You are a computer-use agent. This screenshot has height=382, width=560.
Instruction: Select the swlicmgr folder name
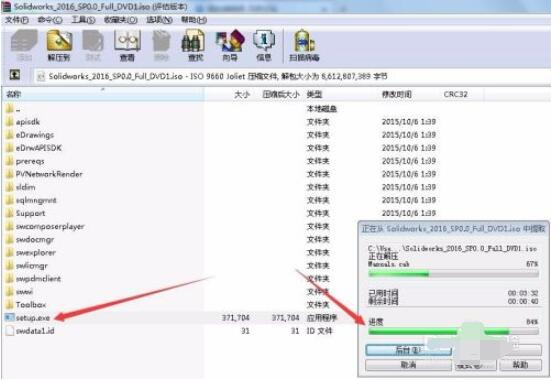[31, 266]
